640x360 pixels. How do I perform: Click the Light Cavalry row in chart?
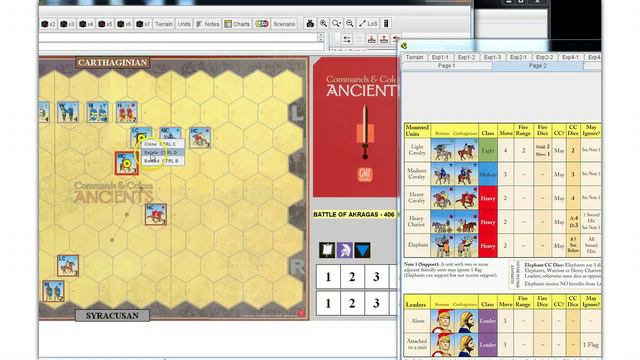502,150
